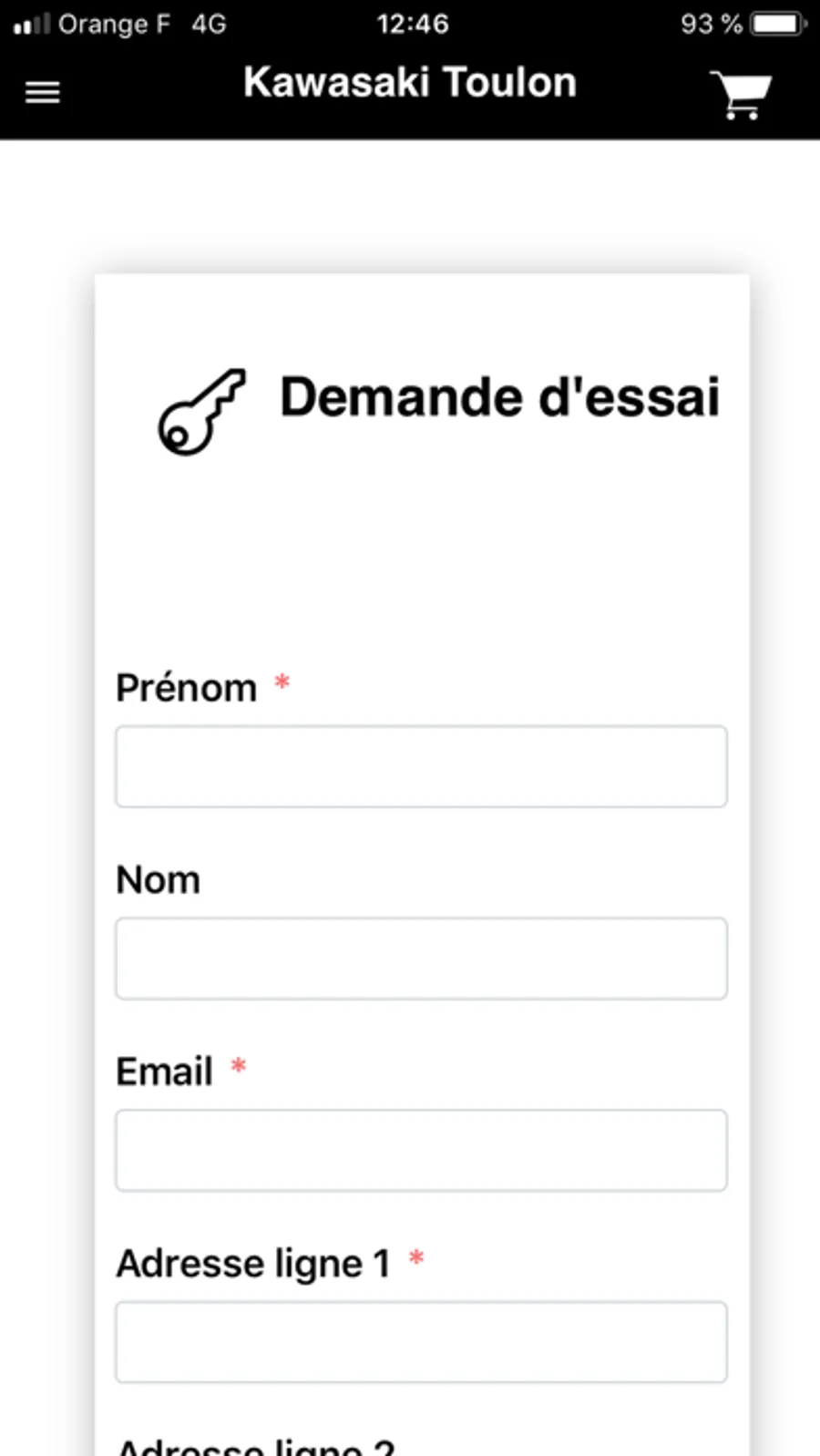This screenshot has width=820, height=1456.
Task: Tap the Prénom field label
Action: coord(186,688)
